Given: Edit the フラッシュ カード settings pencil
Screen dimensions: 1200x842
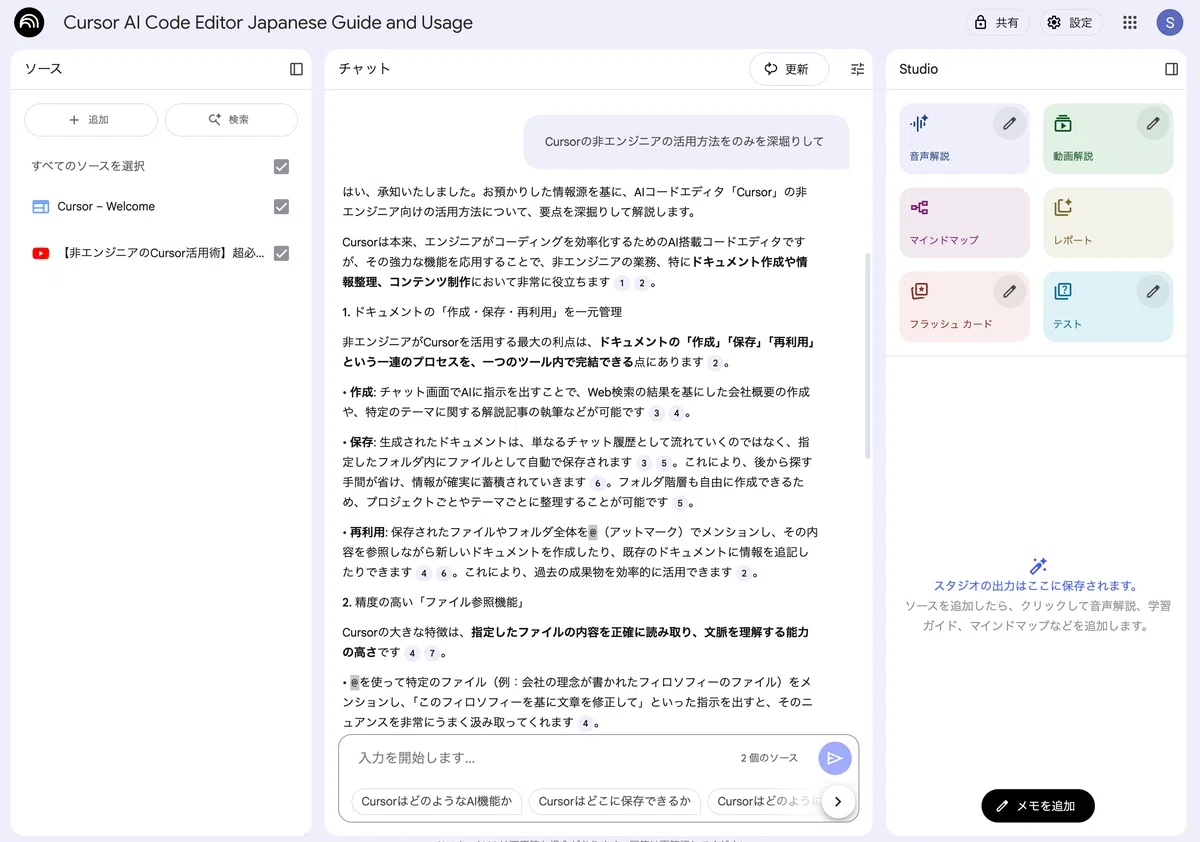Looking at the screenshot, I should point(1009,291).
